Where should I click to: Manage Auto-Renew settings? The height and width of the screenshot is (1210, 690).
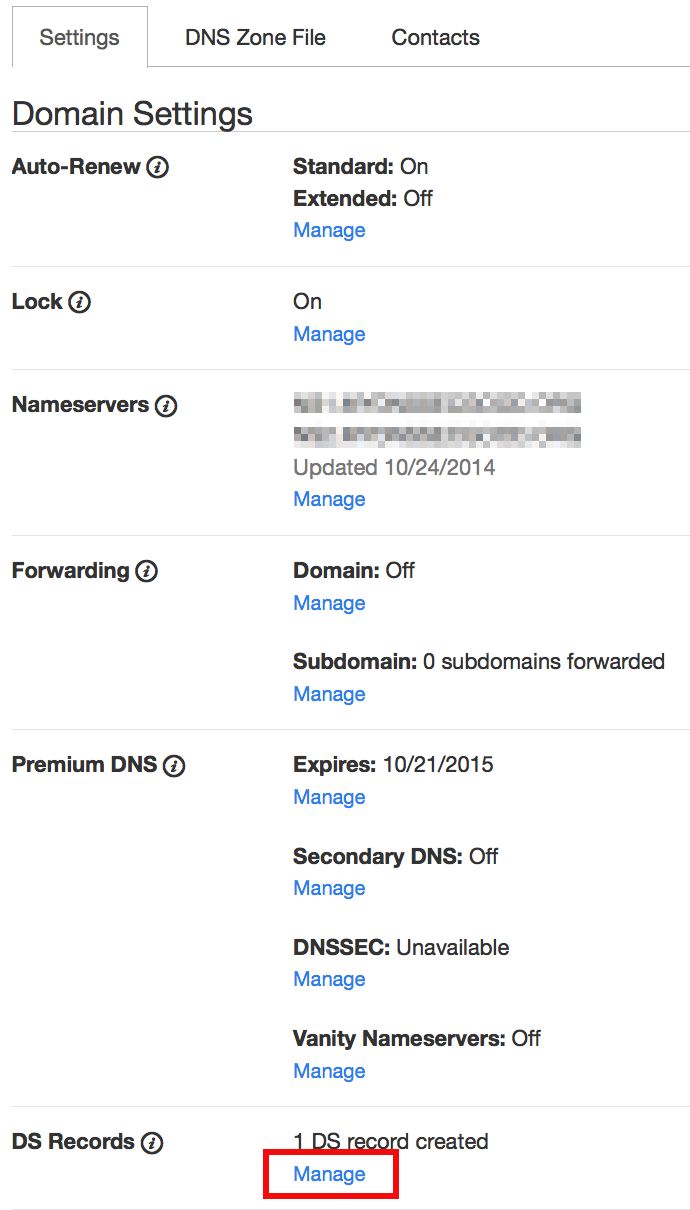point(329,230)
